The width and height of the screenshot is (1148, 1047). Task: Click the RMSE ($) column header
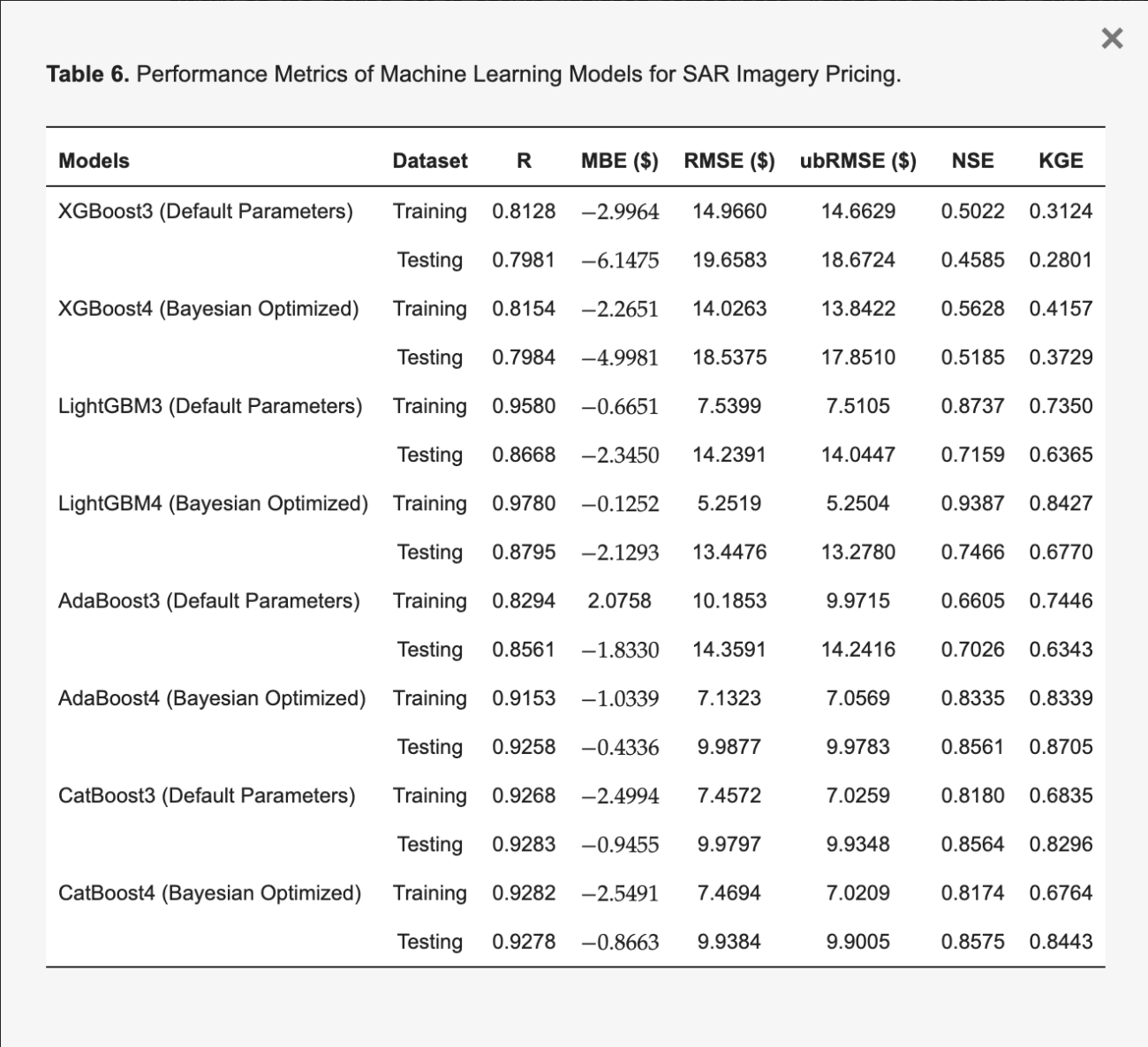click(729, 161)
